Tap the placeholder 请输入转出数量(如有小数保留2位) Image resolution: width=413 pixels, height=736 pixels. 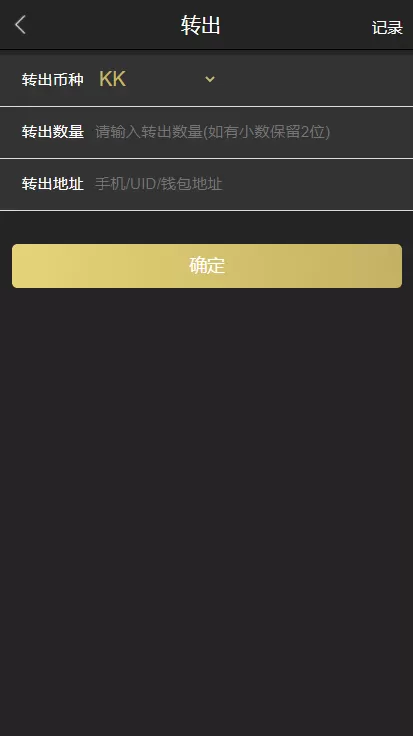point(212,132)
